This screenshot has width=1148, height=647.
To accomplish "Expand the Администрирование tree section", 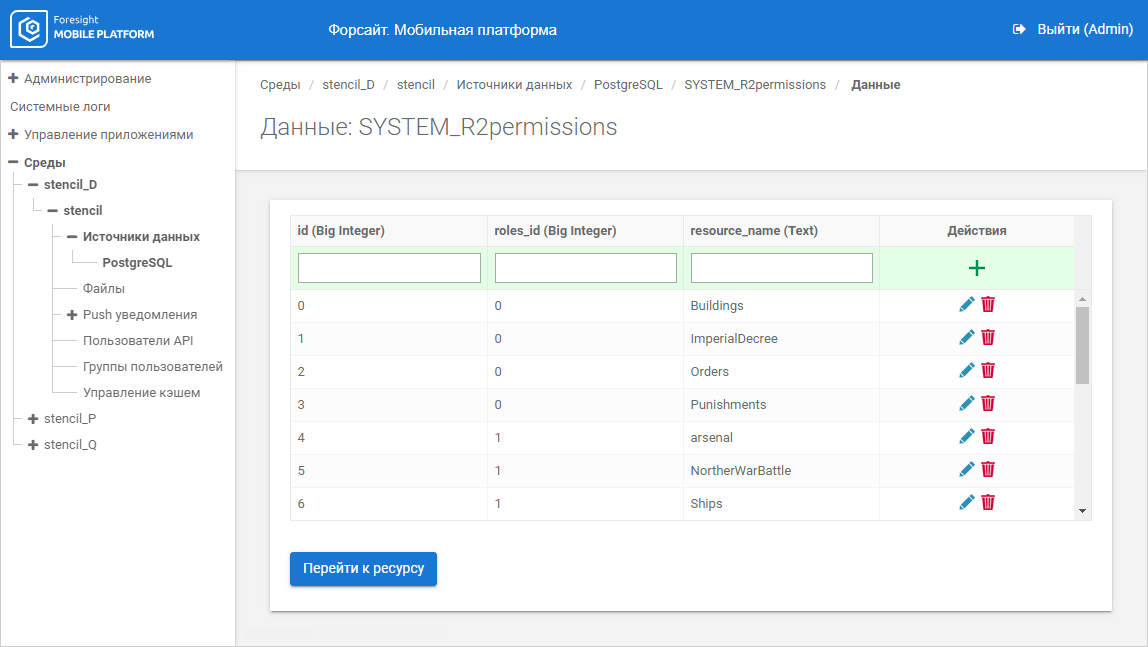I will point(14,78).
